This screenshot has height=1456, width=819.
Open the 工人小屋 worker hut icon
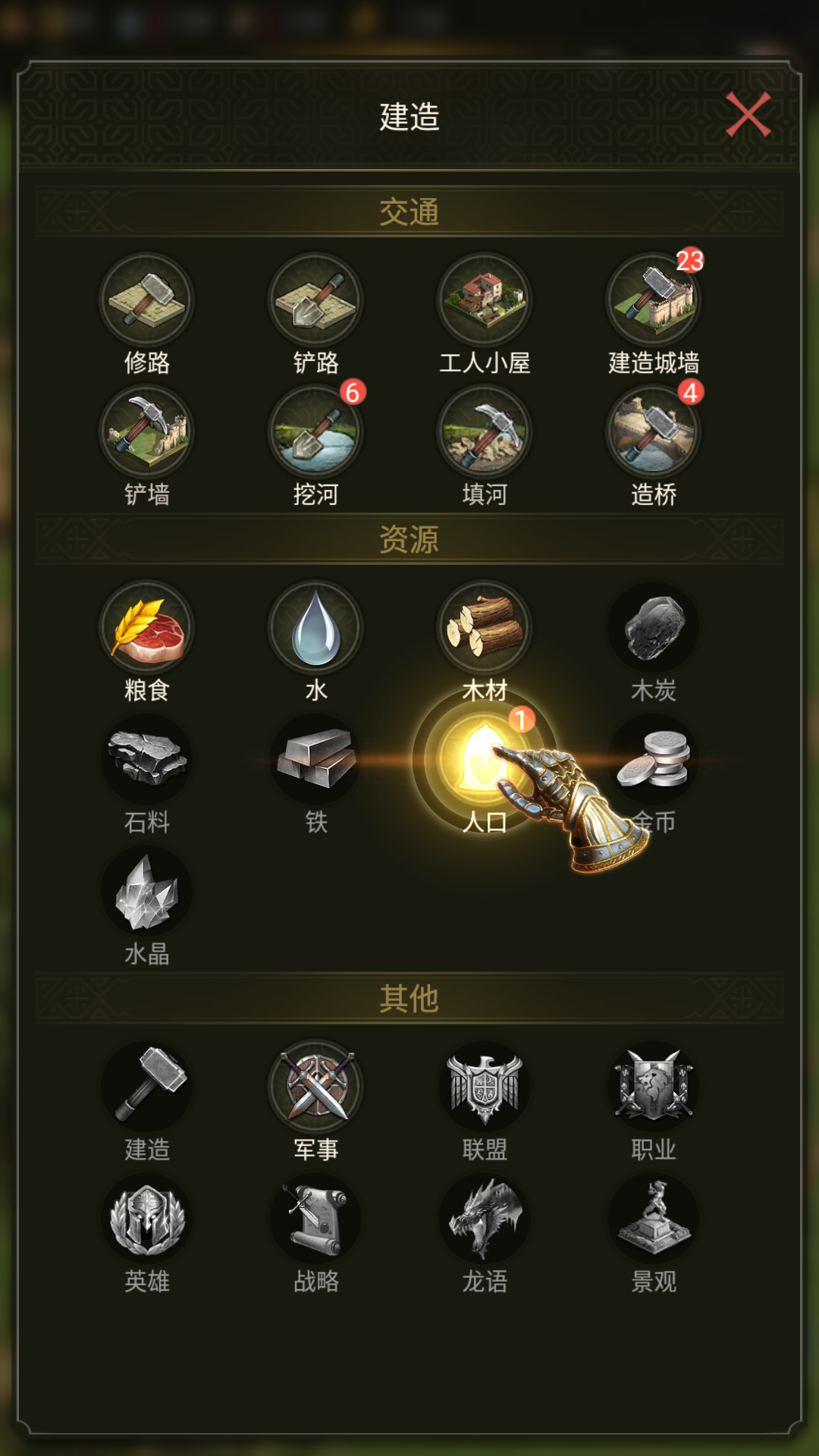click(485, 300)
